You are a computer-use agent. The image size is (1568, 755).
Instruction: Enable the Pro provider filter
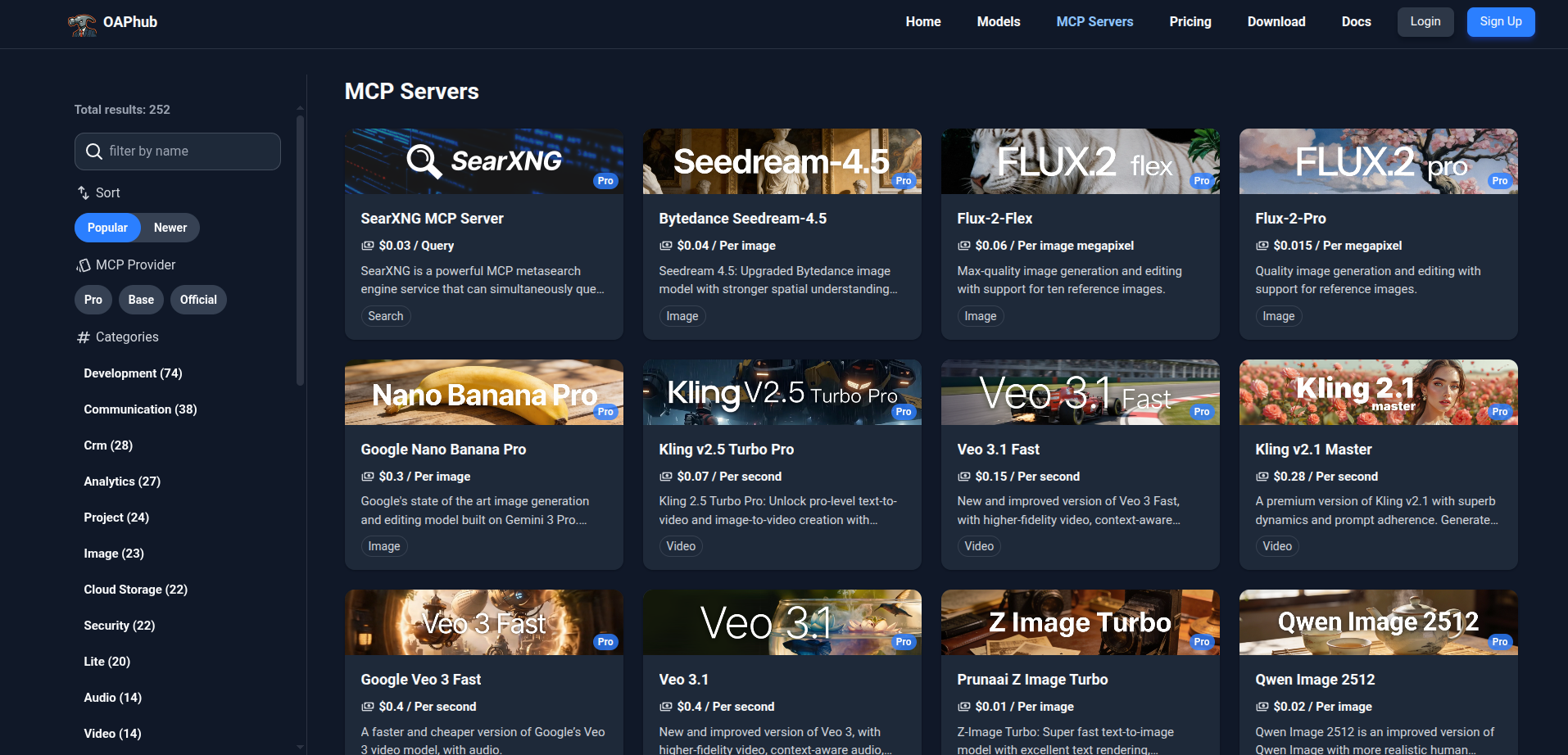[x=93, y=299]
